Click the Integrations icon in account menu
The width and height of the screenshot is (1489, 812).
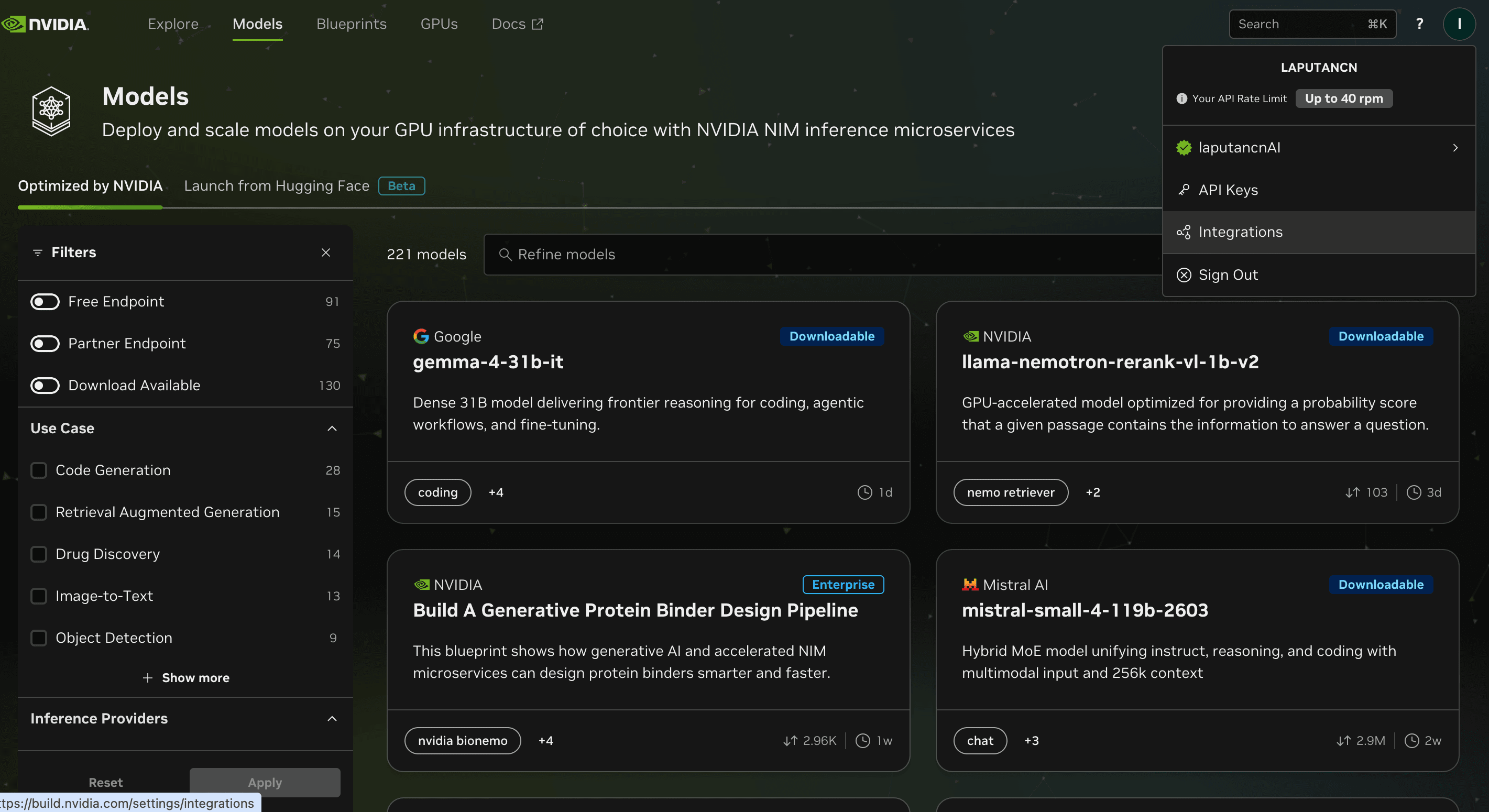click(1185, 232)
